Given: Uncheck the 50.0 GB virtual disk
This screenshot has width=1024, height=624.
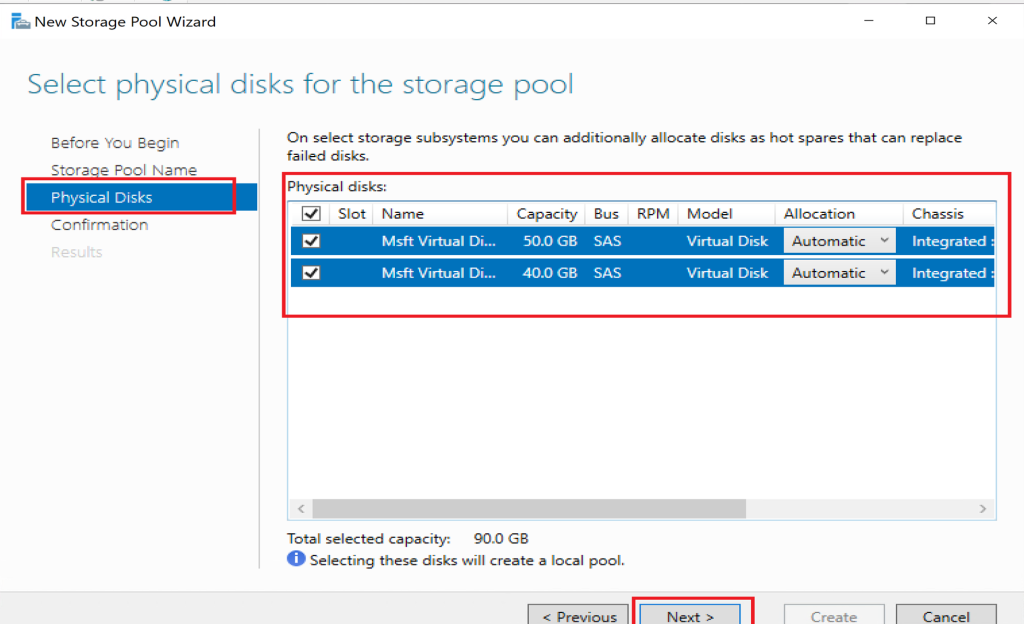Looking at the screenshot, I should click(311, 241).
